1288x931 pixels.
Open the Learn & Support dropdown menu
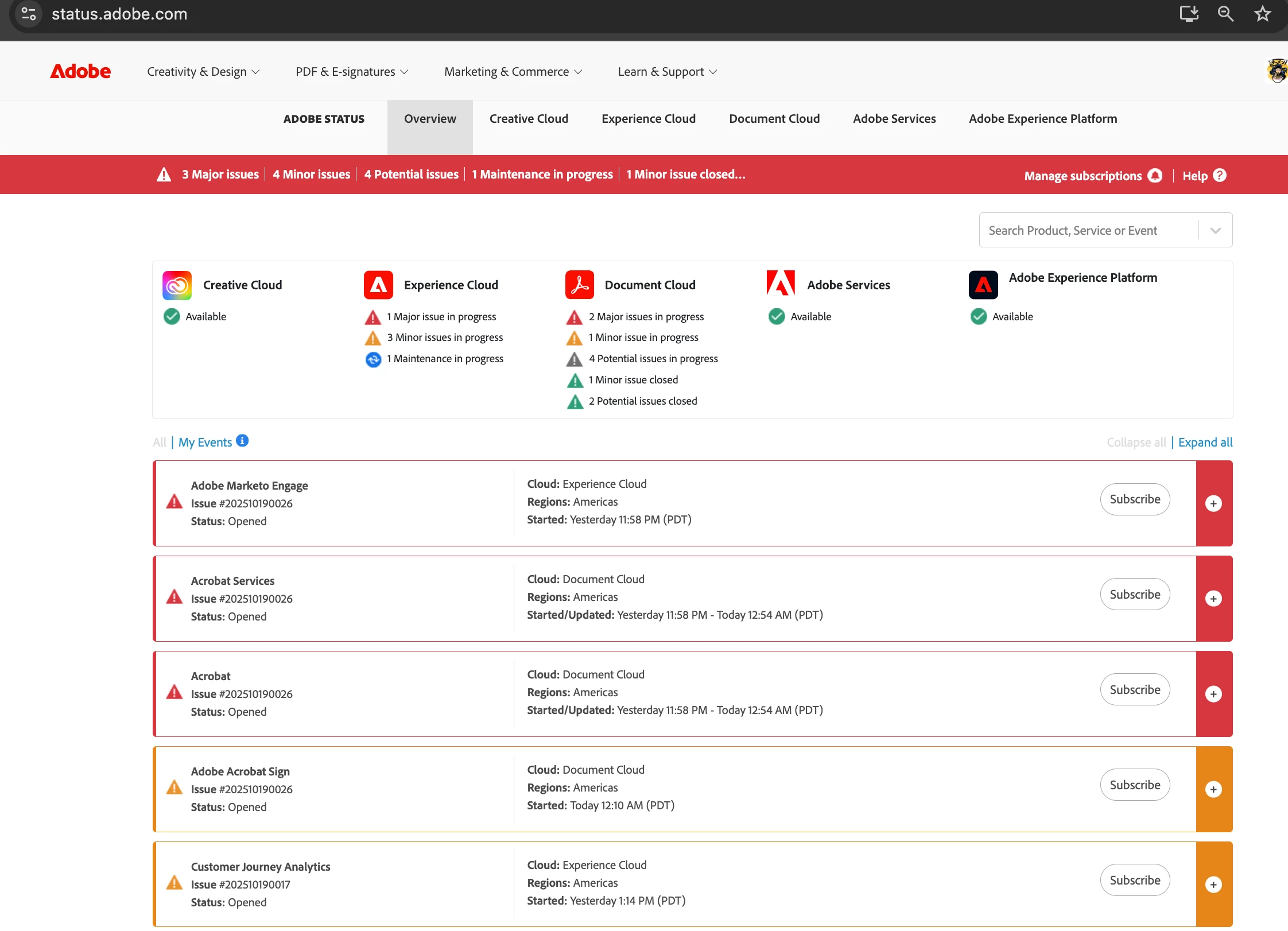(x=667, y=72)
